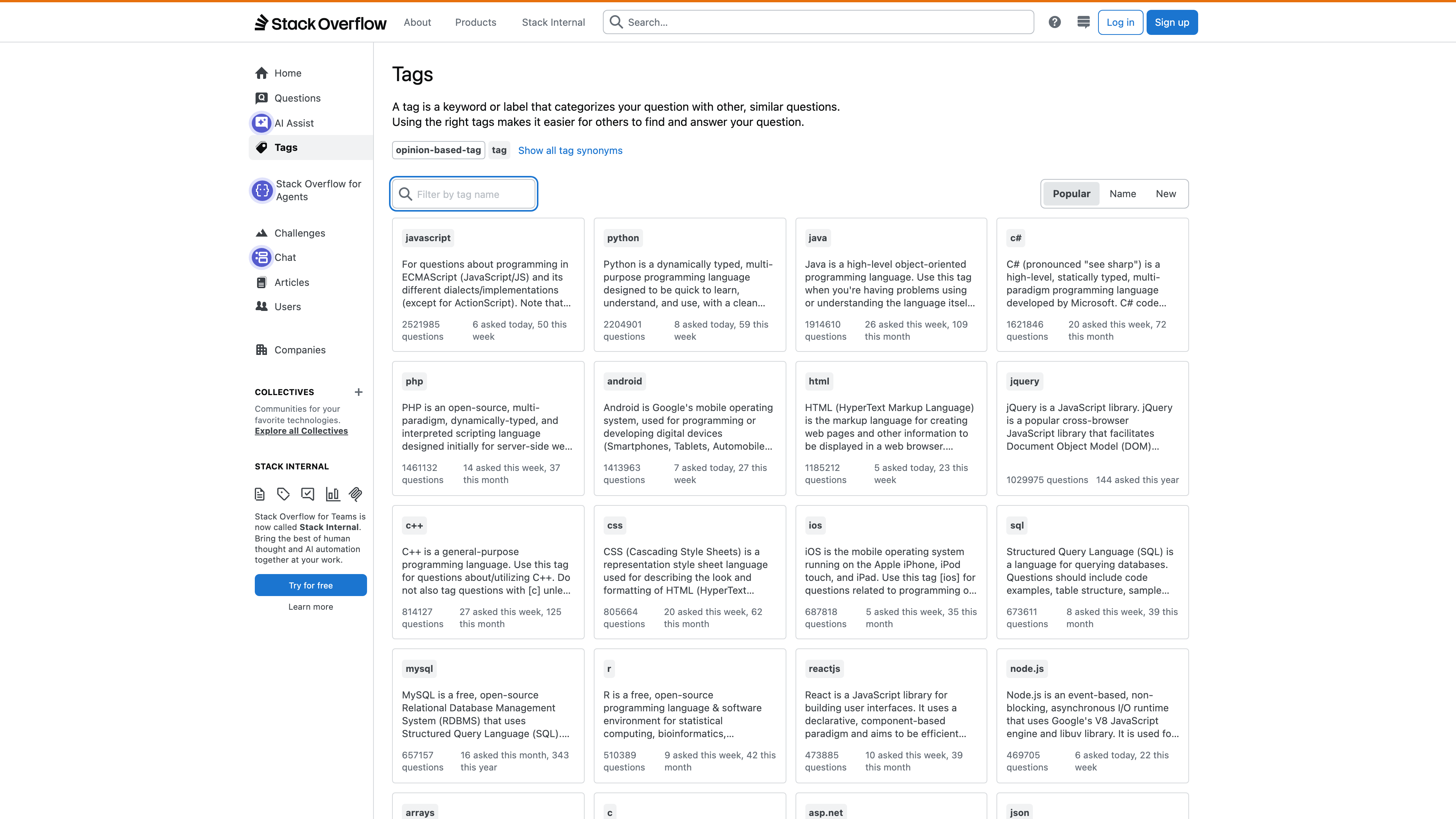
Task: Open the node.js tag
Action: (1027, 668)
